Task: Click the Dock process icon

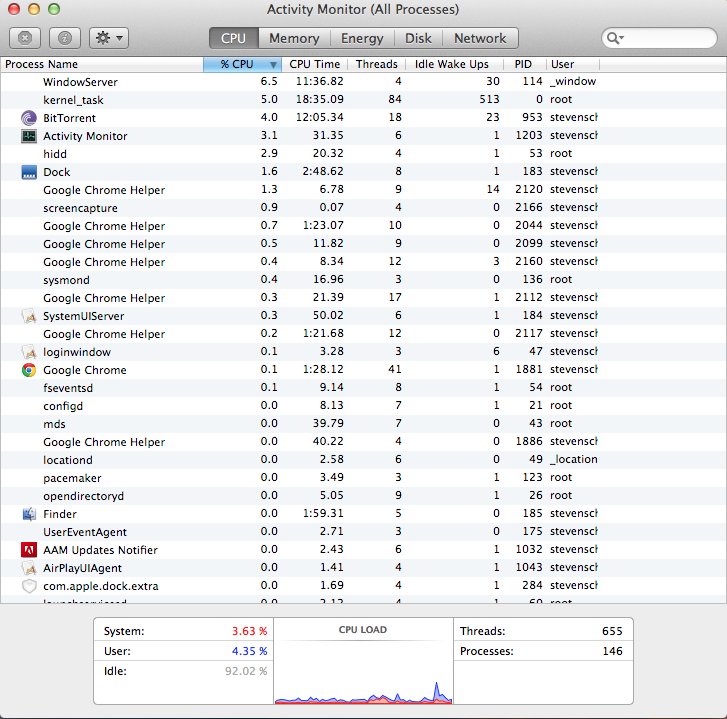Action: point(29,172)
